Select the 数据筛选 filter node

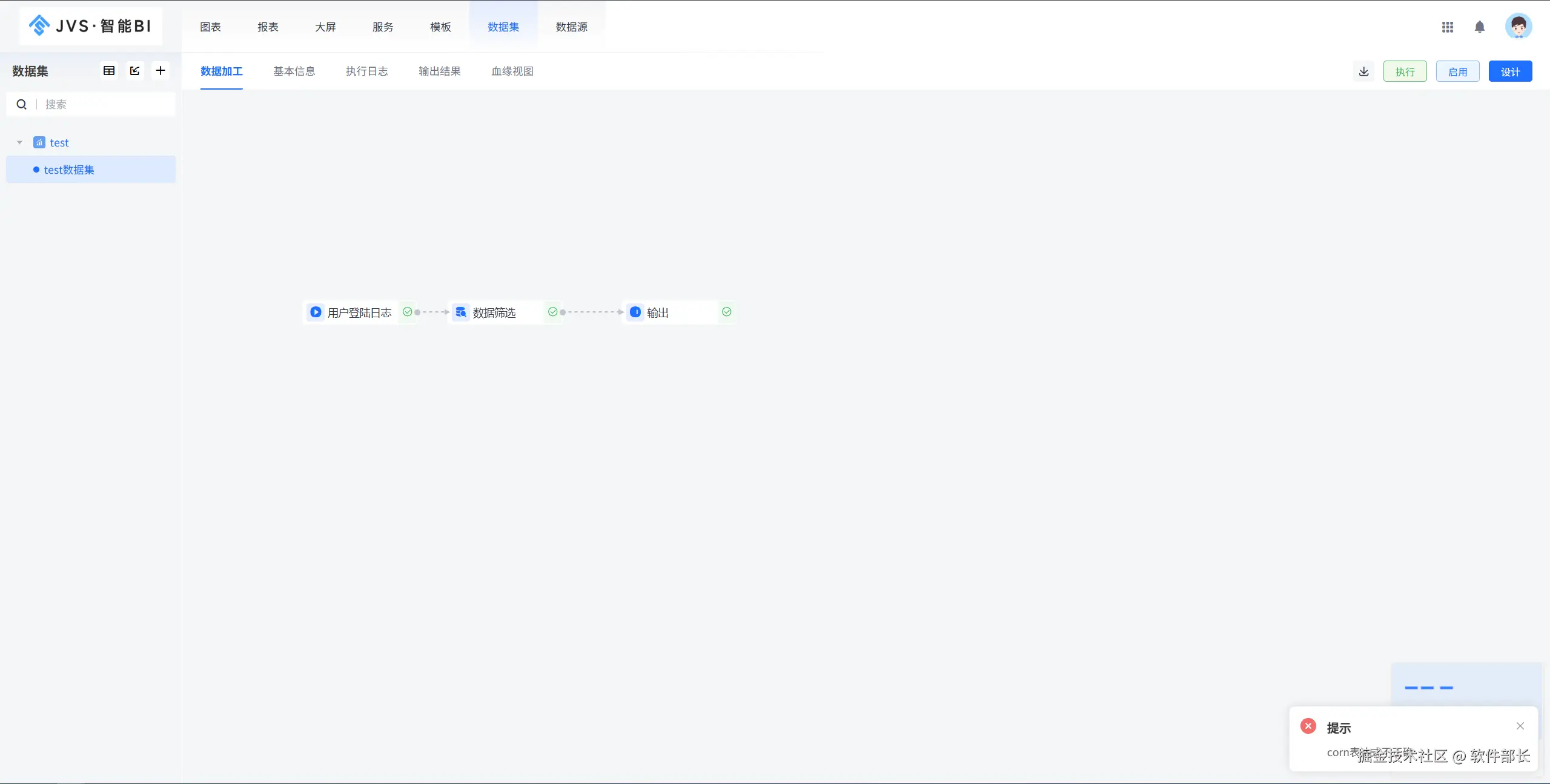coord(494,312)
